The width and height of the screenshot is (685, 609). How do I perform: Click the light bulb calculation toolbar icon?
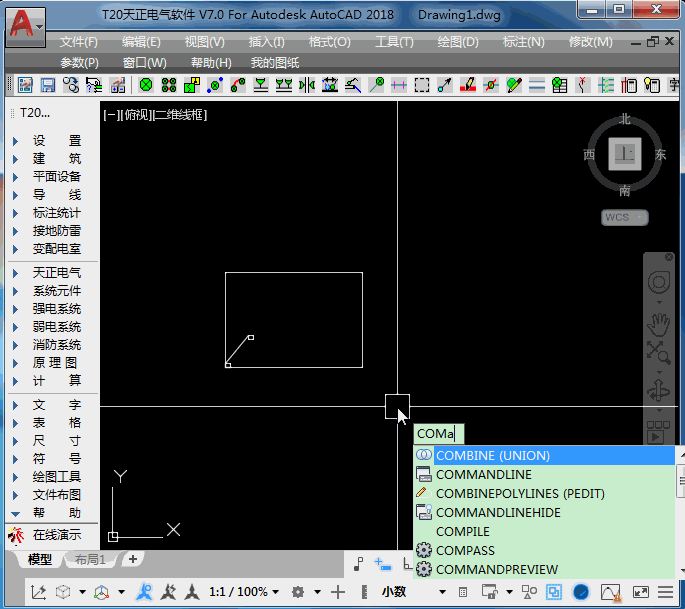click(652, 85)
